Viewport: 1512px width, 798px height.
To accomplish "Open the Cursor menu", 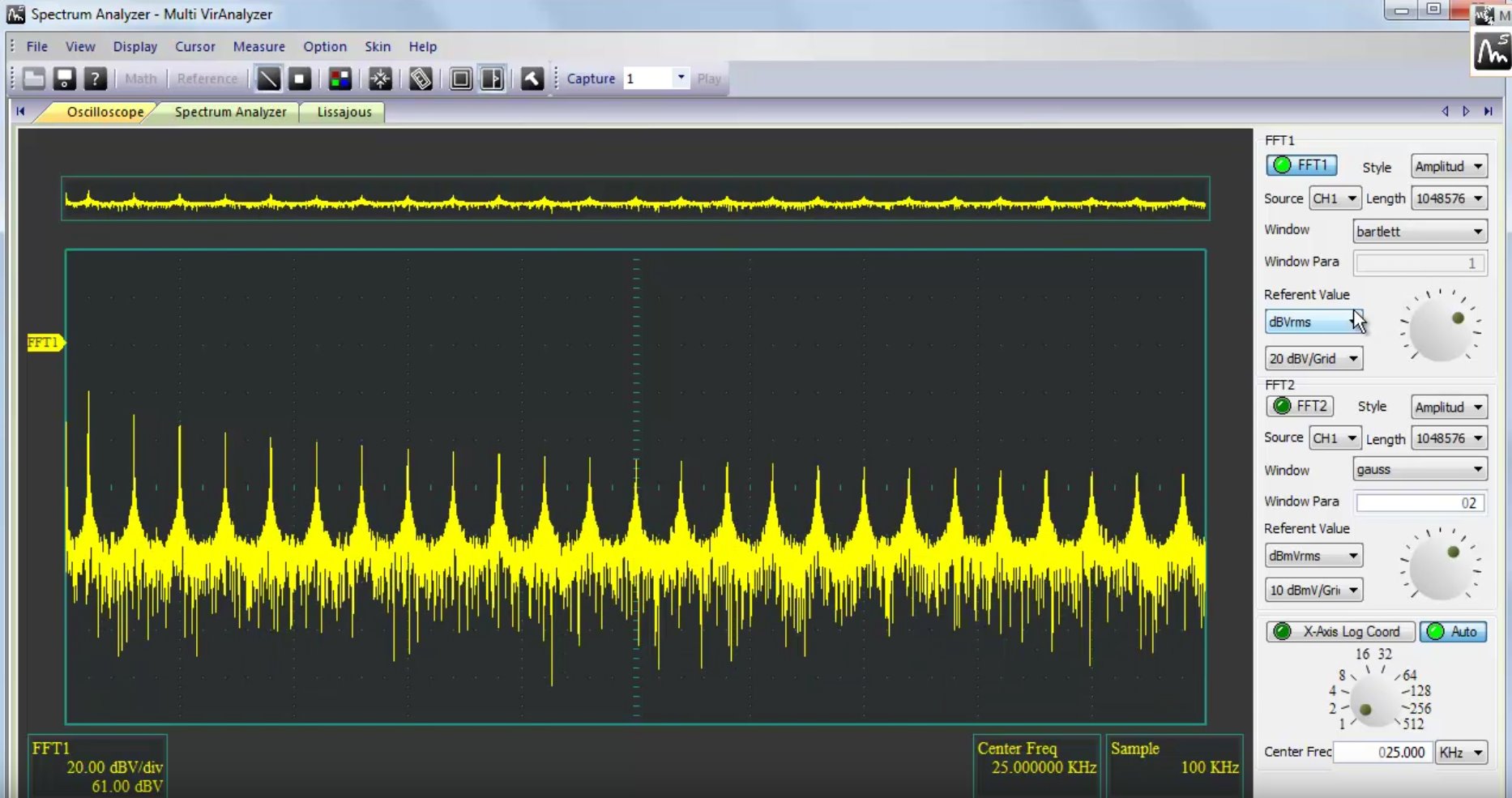I will tap(195, 46).
